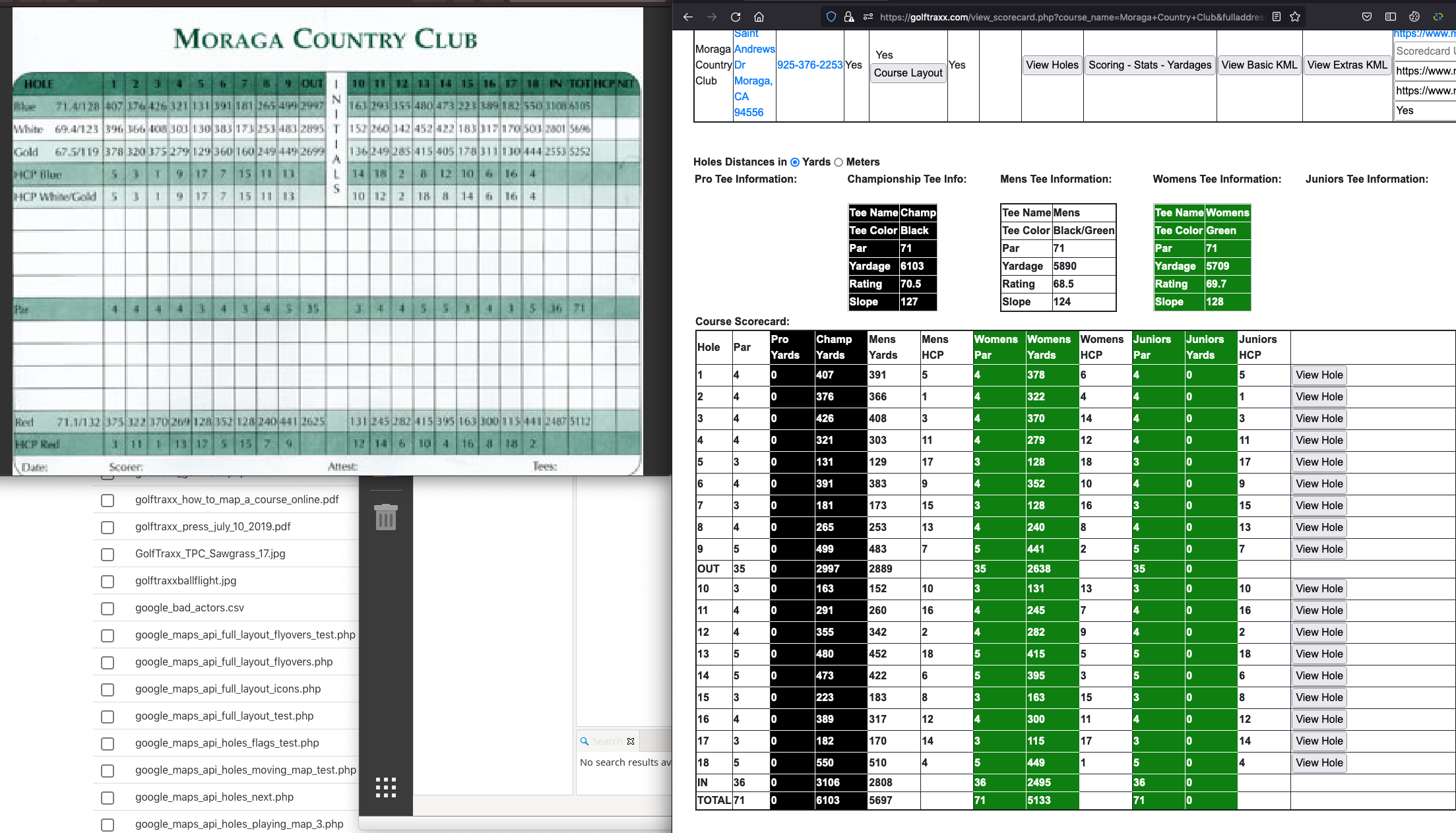Open the grid apps icon in dark sidebar

(x=386, y=787)
